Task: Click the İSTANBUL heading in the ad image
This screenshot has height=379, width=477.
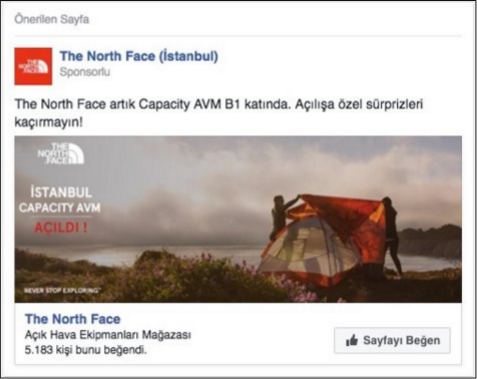Action: pos(61,192)
